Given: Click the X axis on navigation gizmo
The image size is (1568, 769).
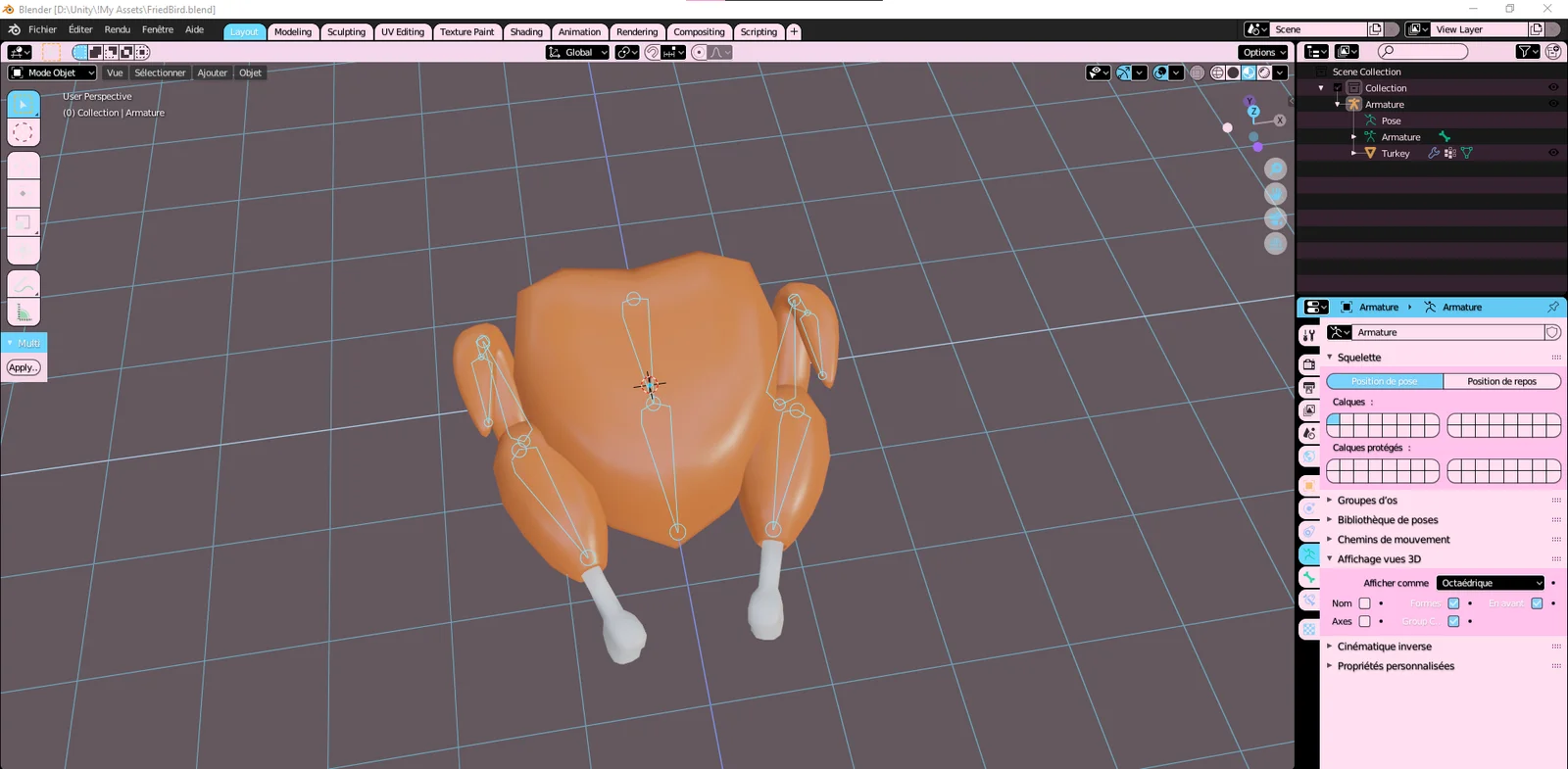Looking at the screenshot, I should 1279,120.
